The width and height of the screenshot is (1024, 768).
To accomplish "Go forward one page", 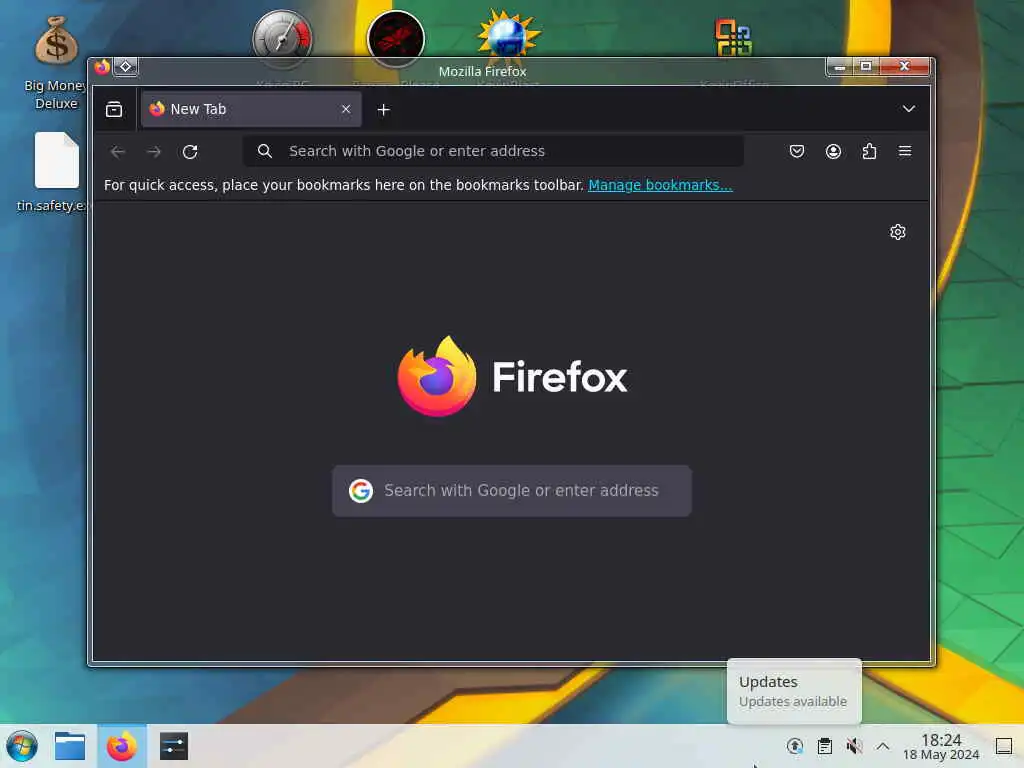I will coord(154,152).
